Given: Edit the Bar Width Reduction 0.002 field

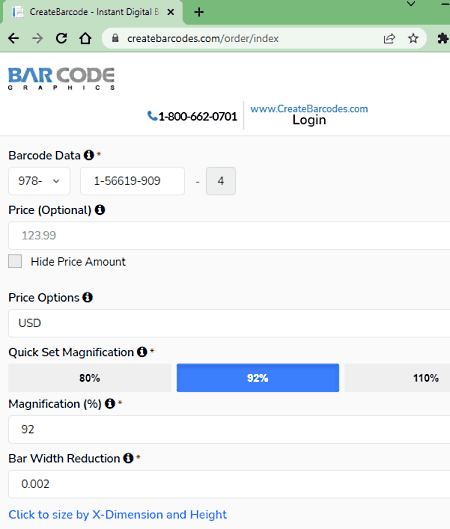Looking at the screenshot, I should tap(229, 484).
